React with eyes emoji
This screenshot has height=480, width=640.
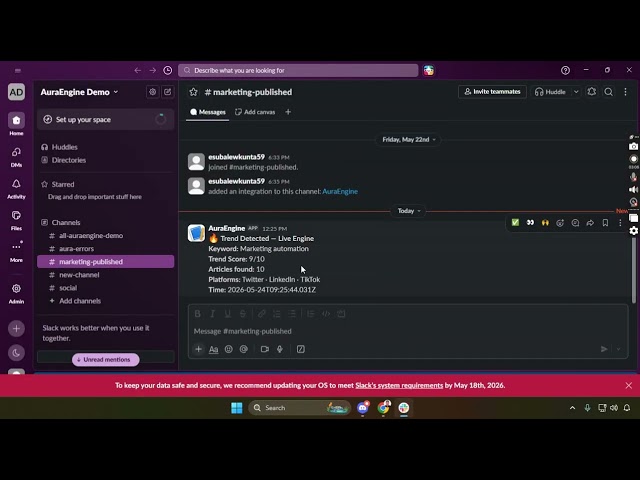530,223
